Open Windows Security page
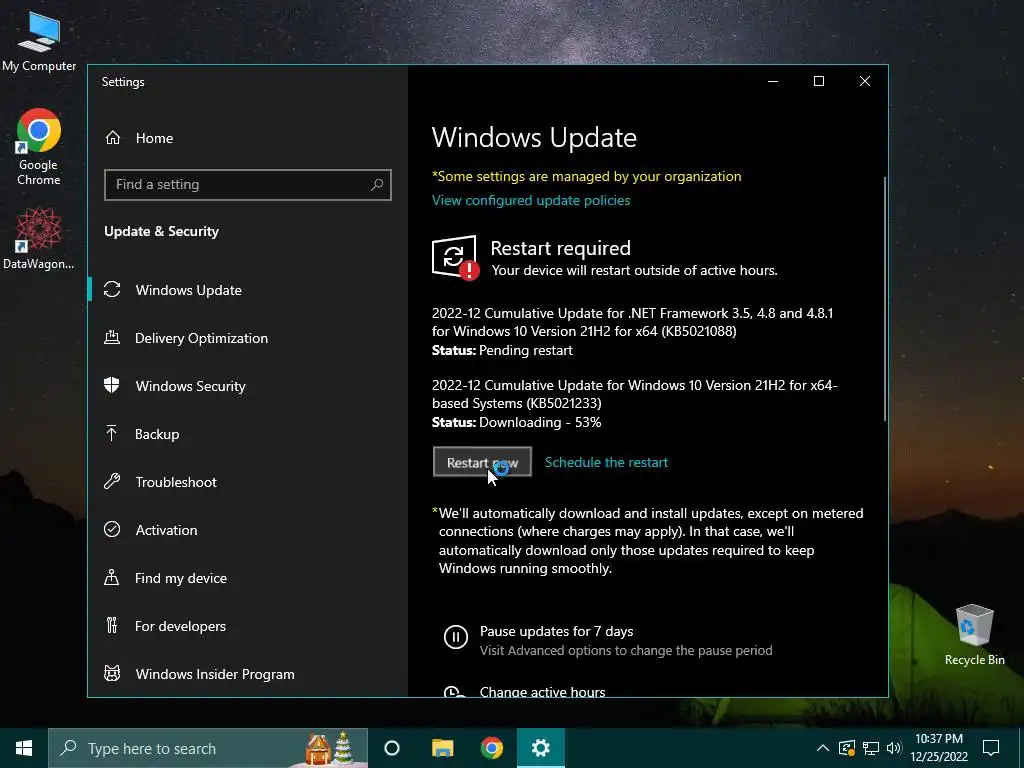The height and width of the screenshot is (768, 1024). [x=191, y=386]
